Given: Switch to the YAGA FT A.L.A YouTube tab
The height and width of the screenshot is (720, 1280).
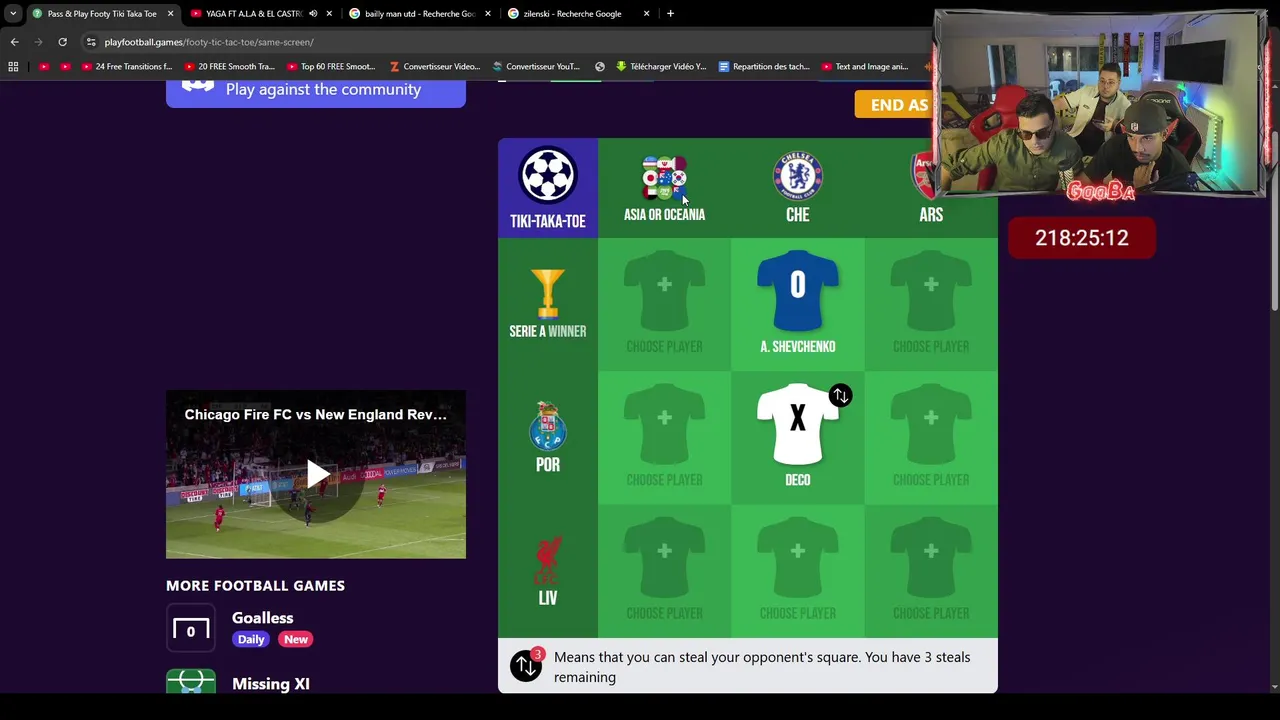Looking at the screenshot, I should coord(253,14).
